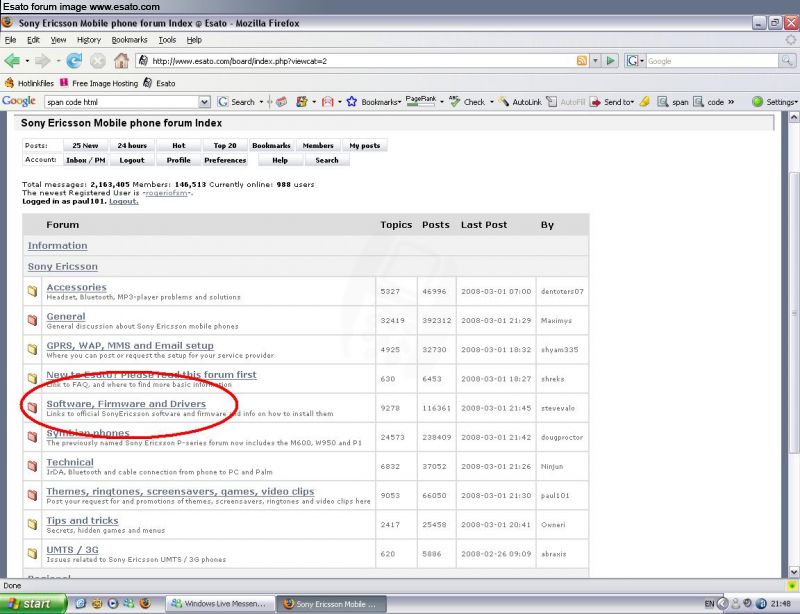Open the View menu
Viewport: 800px width, 614px height.
58,40
